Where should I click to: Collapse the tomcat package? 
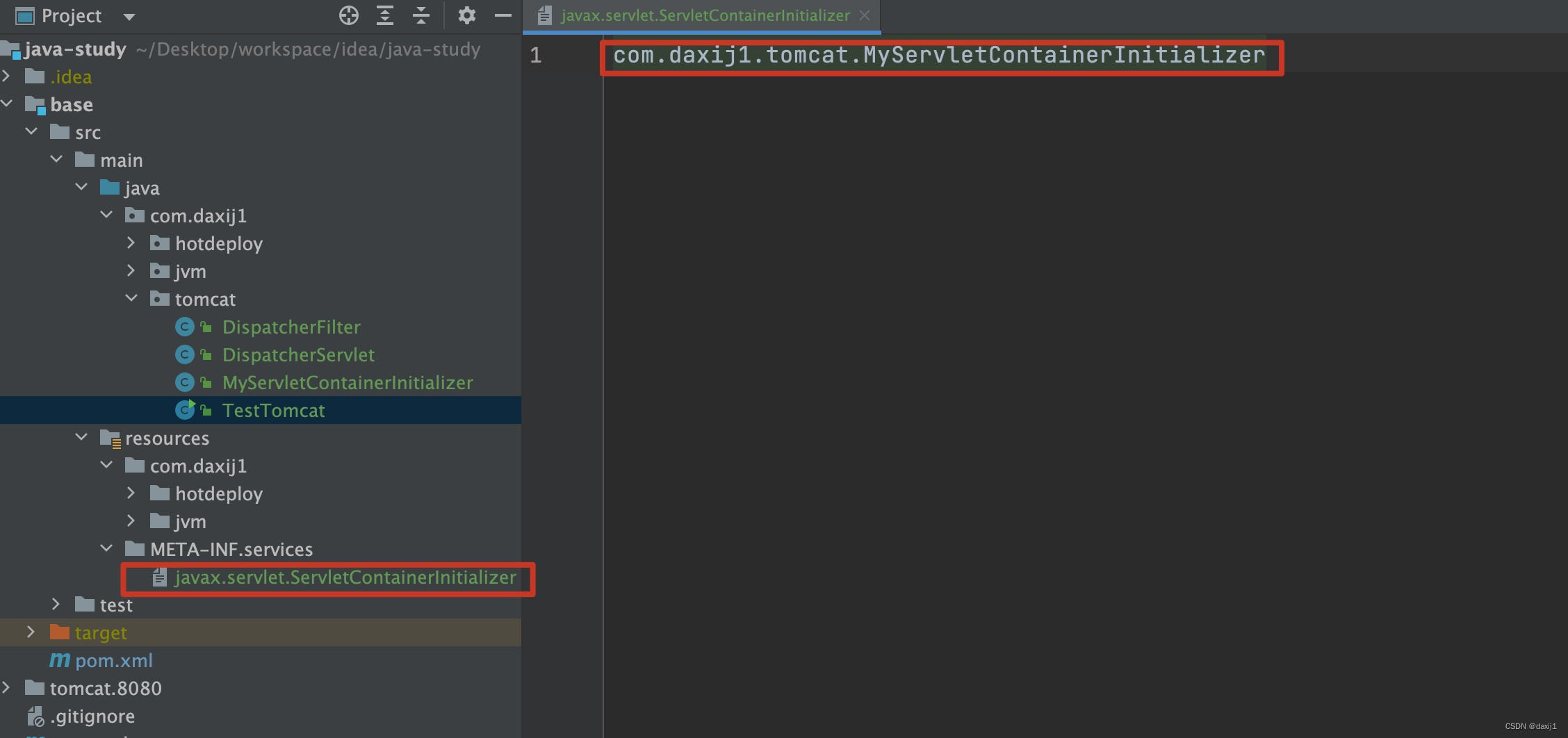tap(131, 298)
